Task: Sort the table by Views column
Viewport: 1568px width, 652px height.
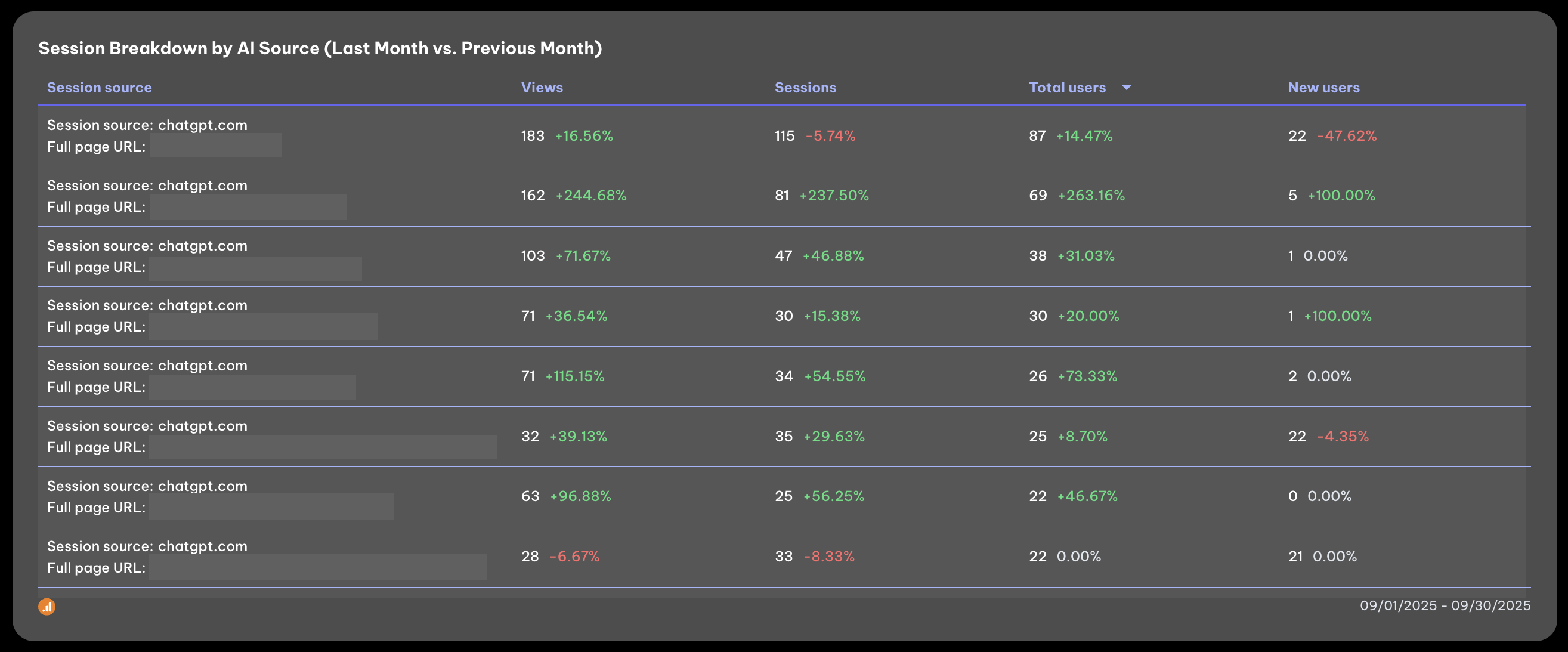Action: coord(541,87)
